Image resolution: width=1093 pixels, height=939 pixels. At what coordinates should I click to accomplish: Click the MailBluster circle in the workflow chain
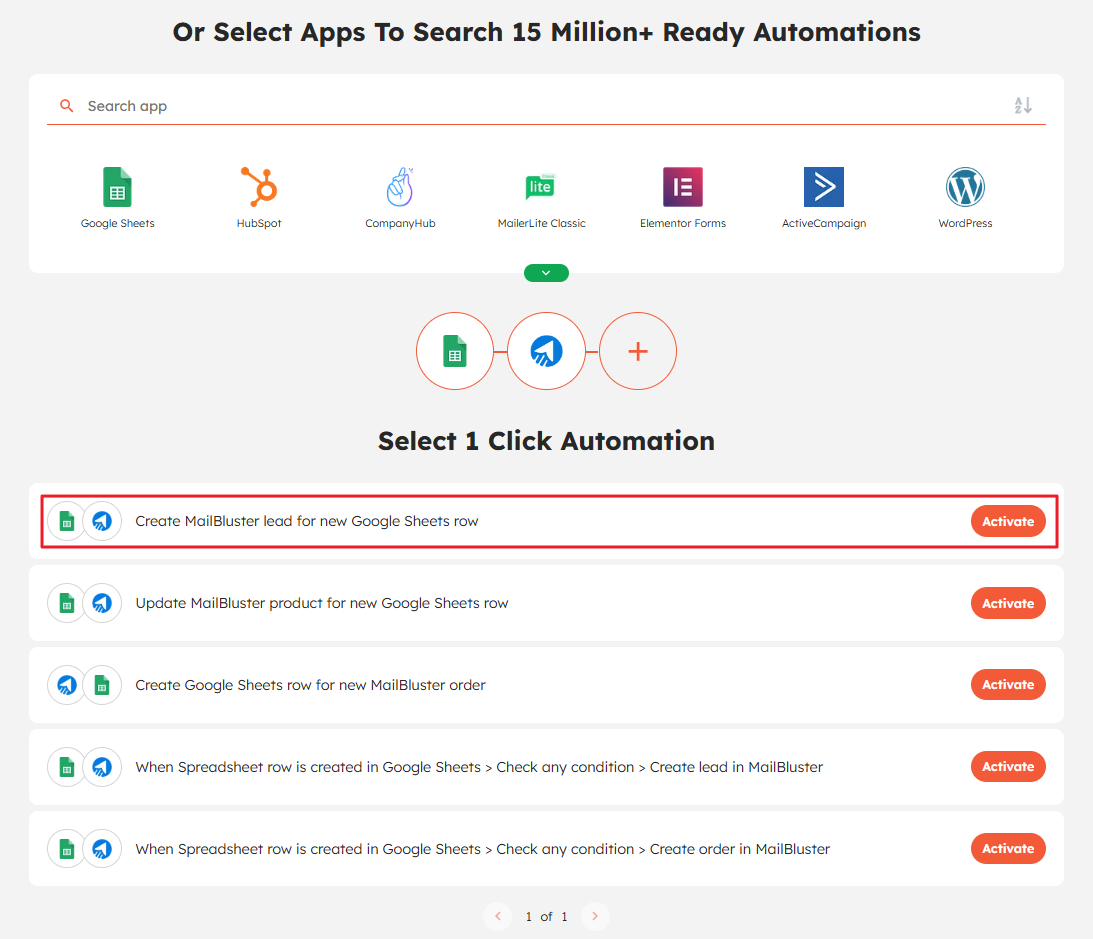point(546,351)
